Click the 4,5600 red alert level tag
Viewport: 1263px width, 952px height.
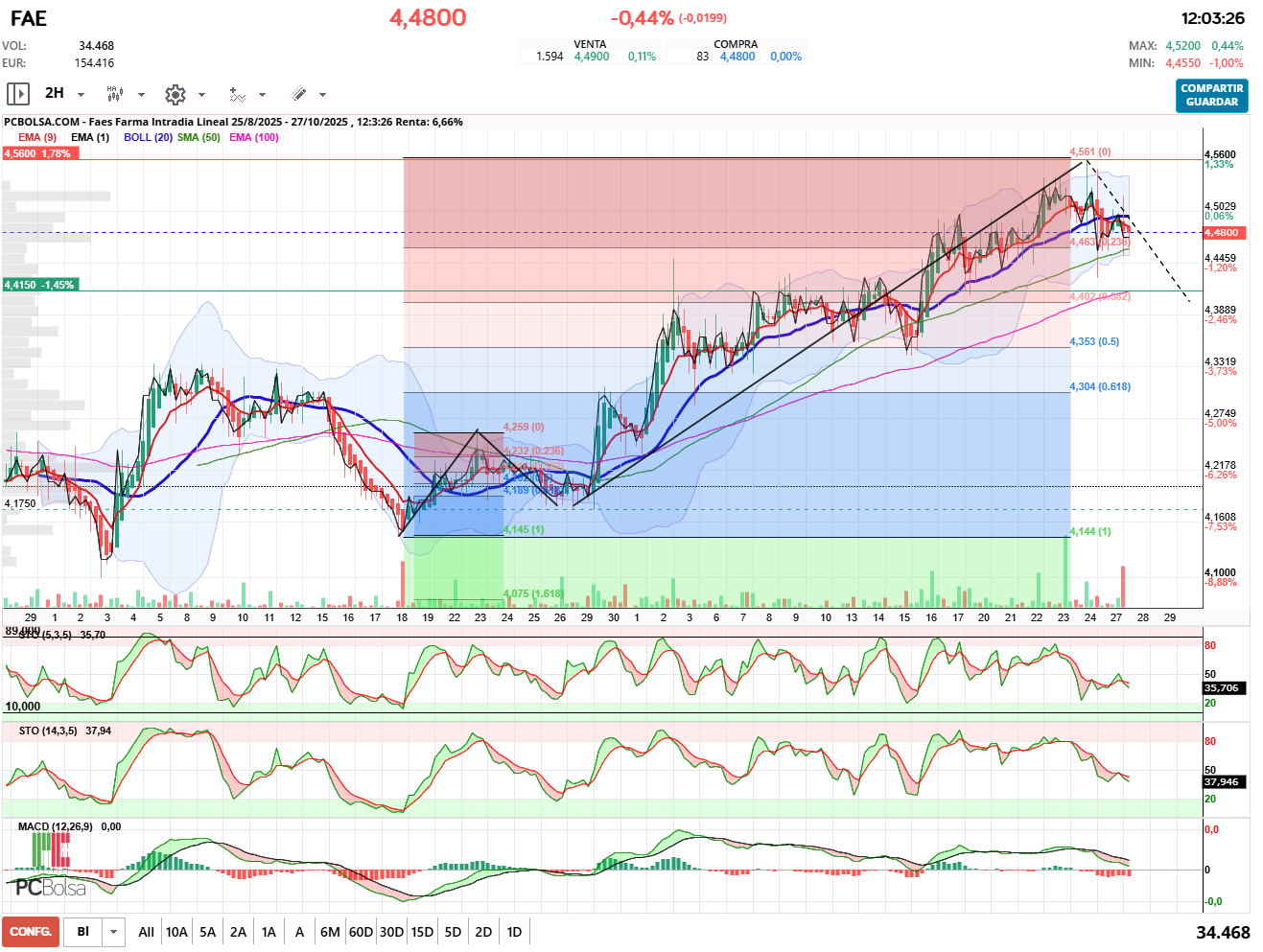[x=38, y=153]
